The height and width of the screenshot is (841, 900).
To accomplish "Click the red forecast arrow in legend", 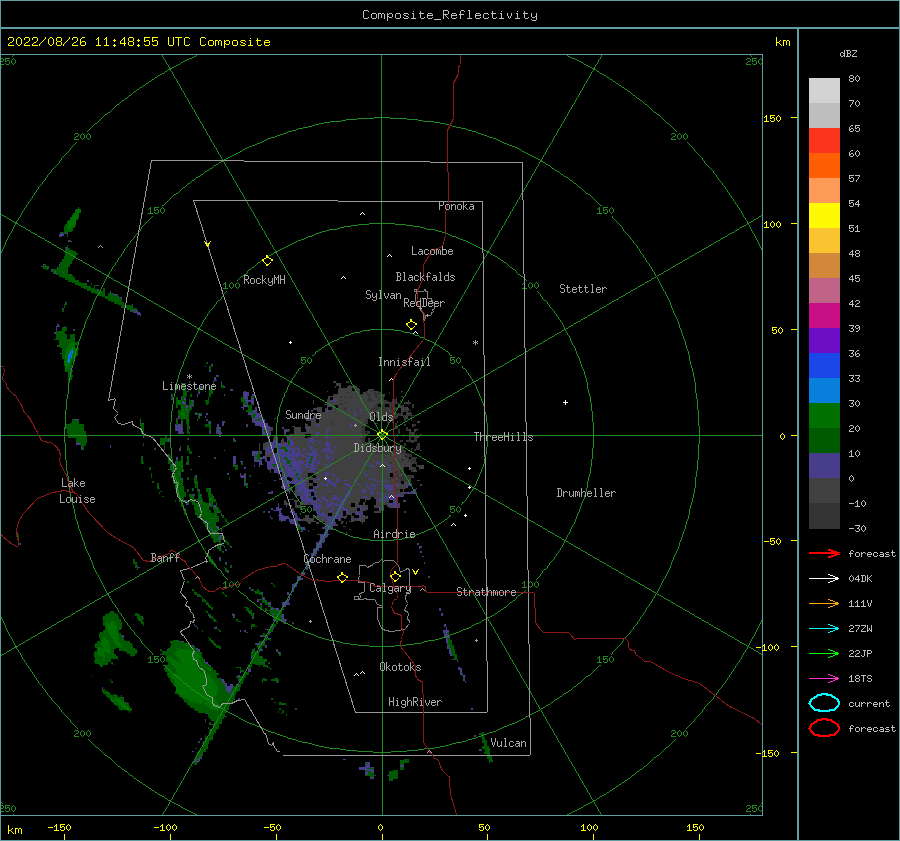I will tap(824, 553).
